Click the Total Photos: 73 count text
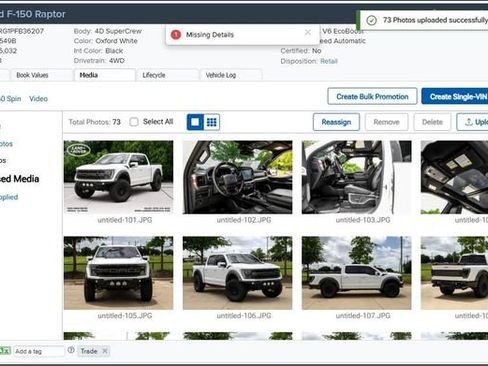 (x=94, y=122)
